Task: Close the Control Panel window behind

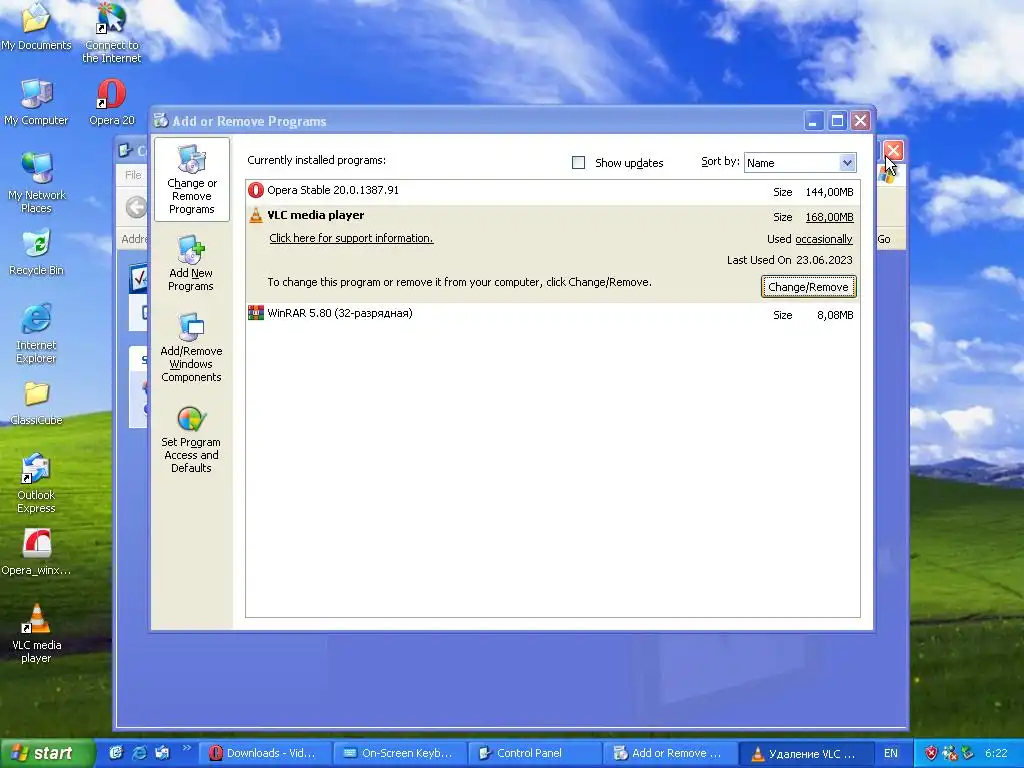Action: (893, 151)
